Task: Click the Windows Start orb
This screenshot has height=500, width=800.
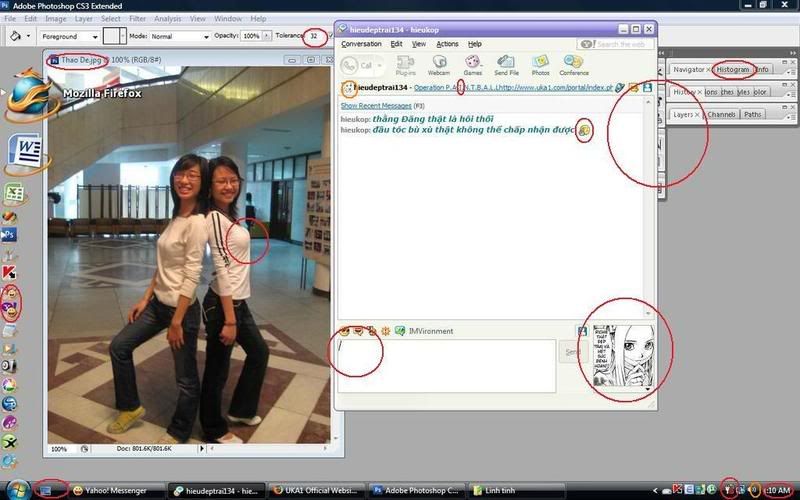Action: coord(18,490)
